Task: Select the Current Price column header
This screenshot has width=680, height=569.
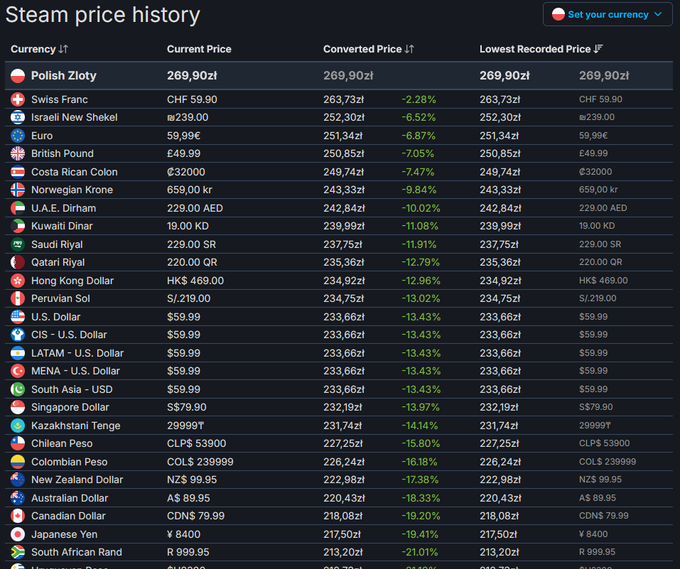Action: pos(199,49)
